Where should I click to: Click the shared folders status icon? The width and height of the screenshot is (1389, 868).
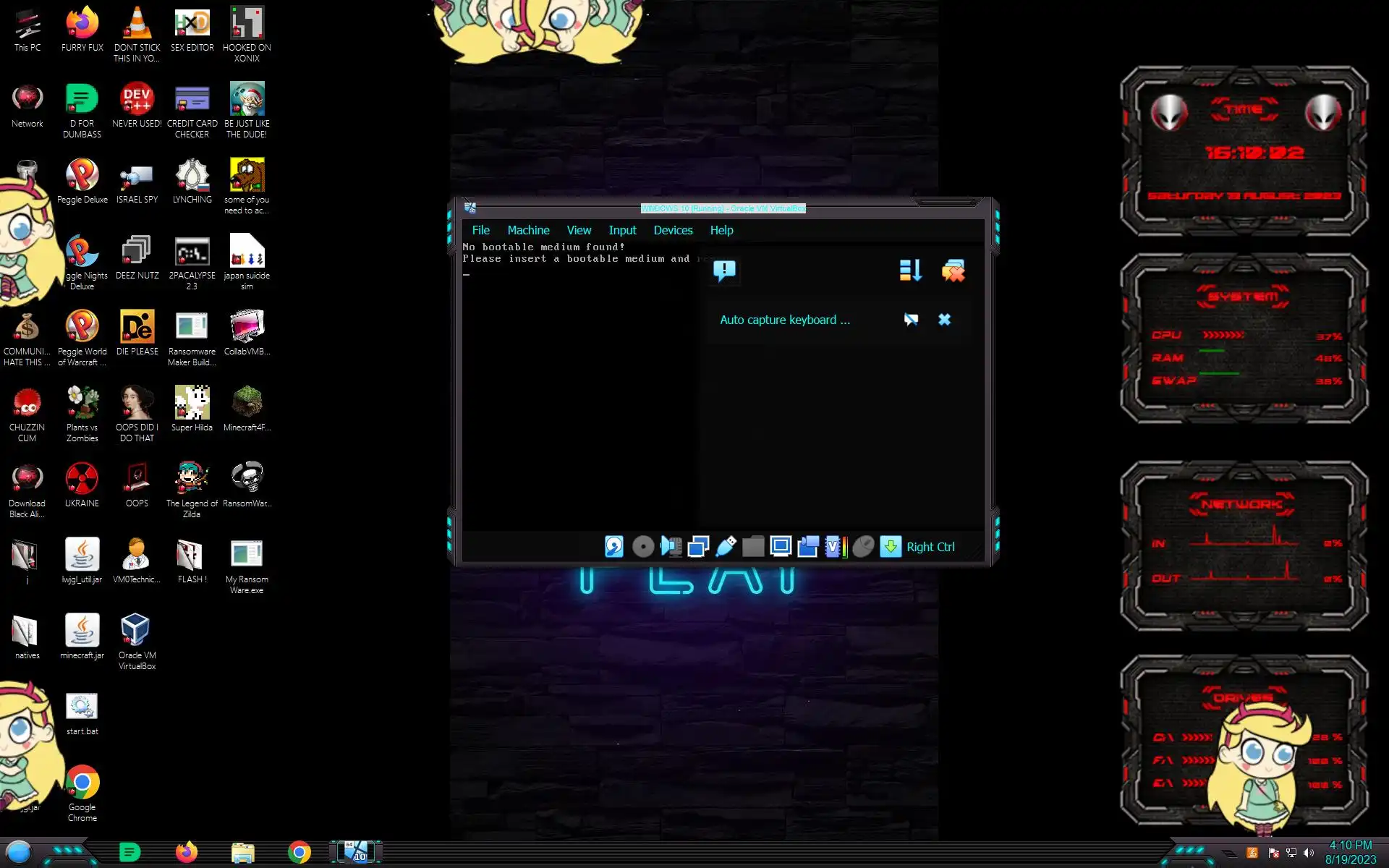tap(753, 546)
